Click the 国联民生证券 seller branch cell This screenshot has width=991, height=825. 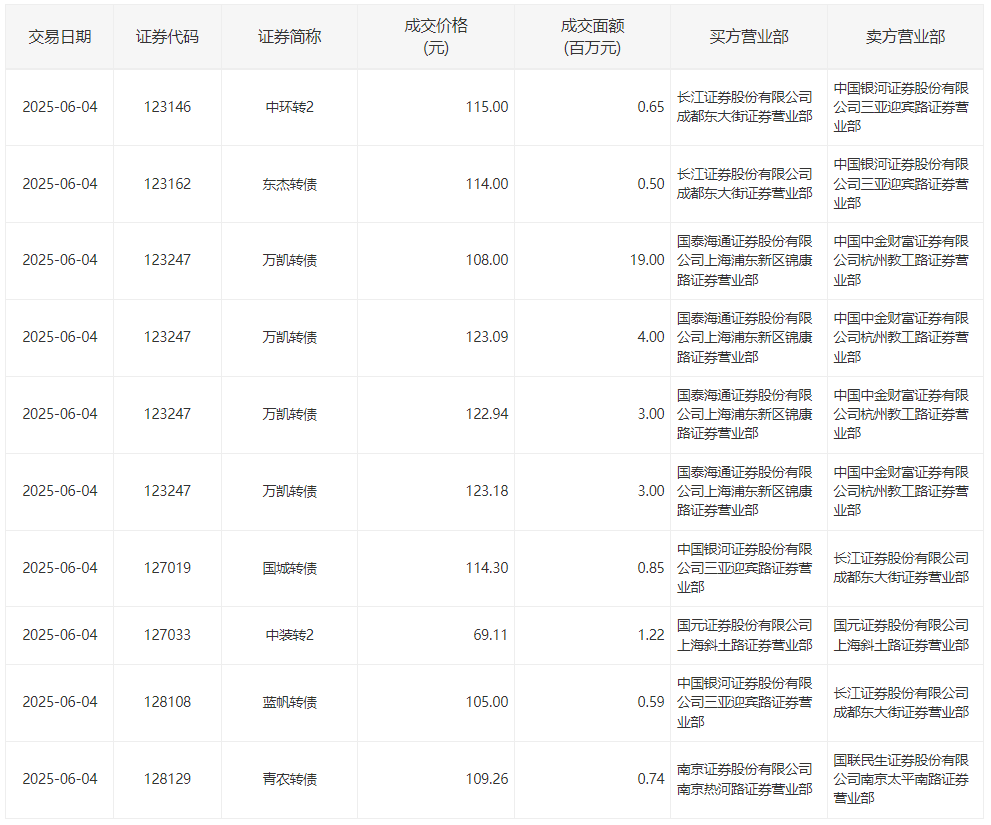click(901, 779)
